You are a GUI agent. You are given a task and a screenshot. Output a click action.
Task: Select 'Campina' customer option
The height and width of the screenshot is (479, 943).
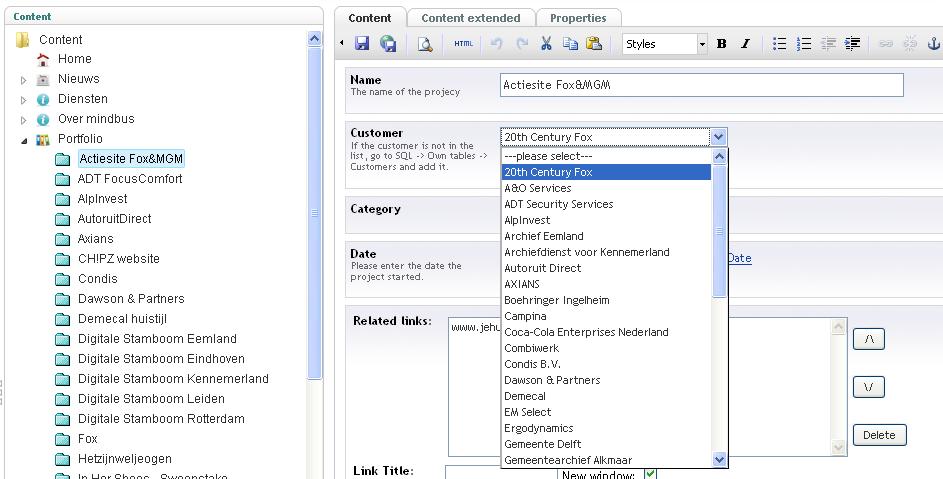tap(606, 316)
